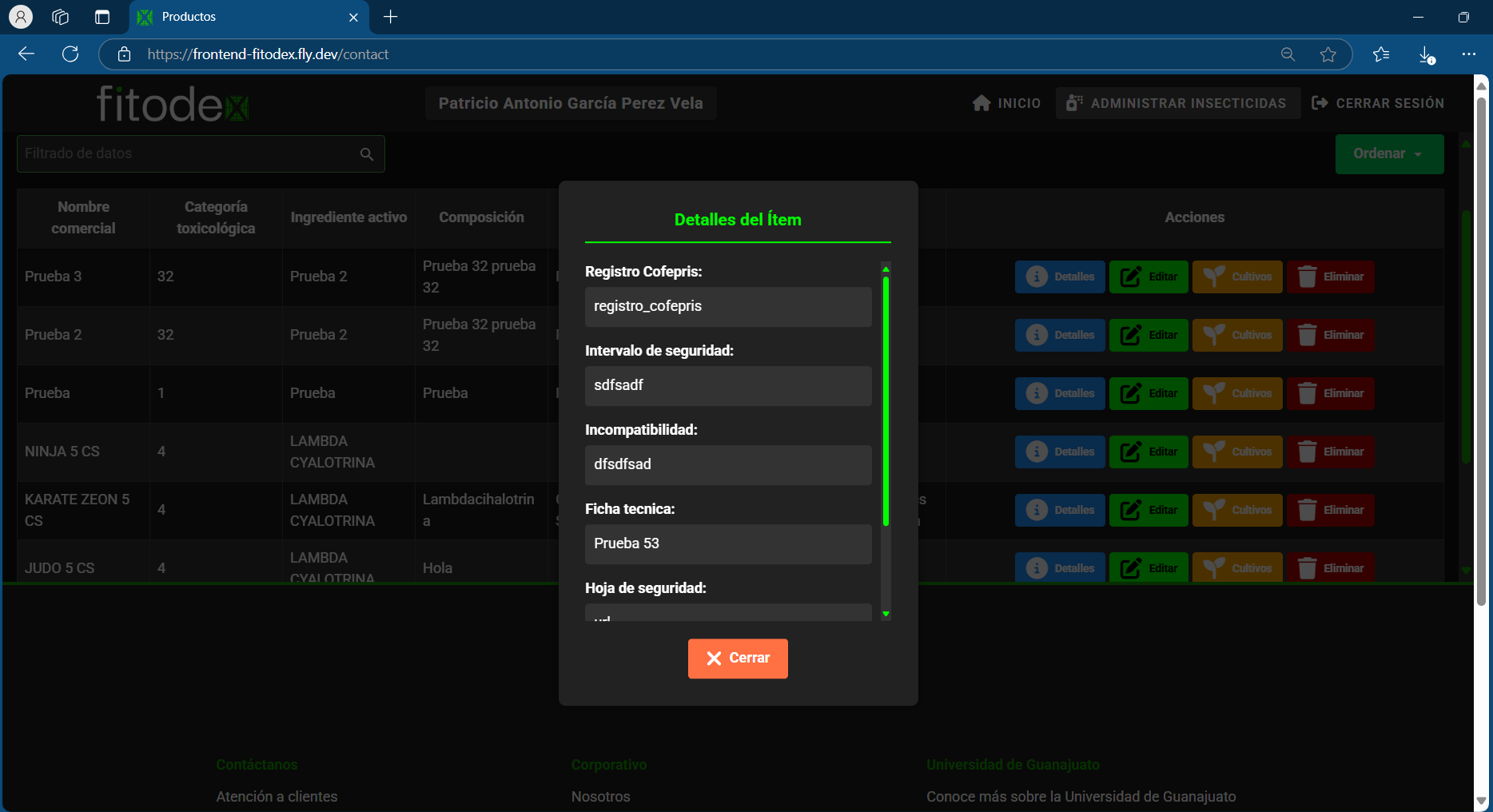This screenshot has width=1493, height=812.
Task: Click the fitodex logo
Action: click(173, 104)
